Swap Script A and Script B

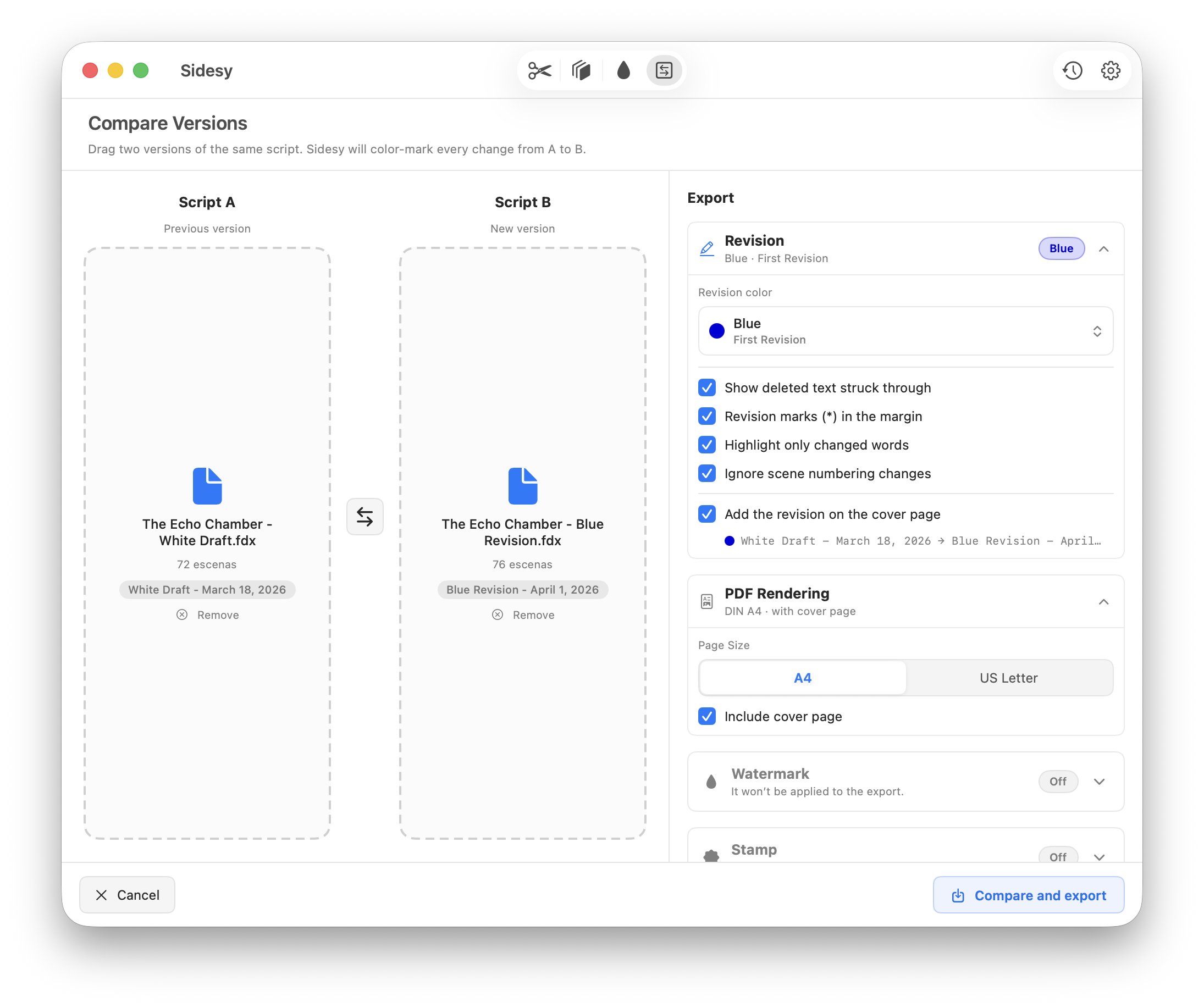364,516
